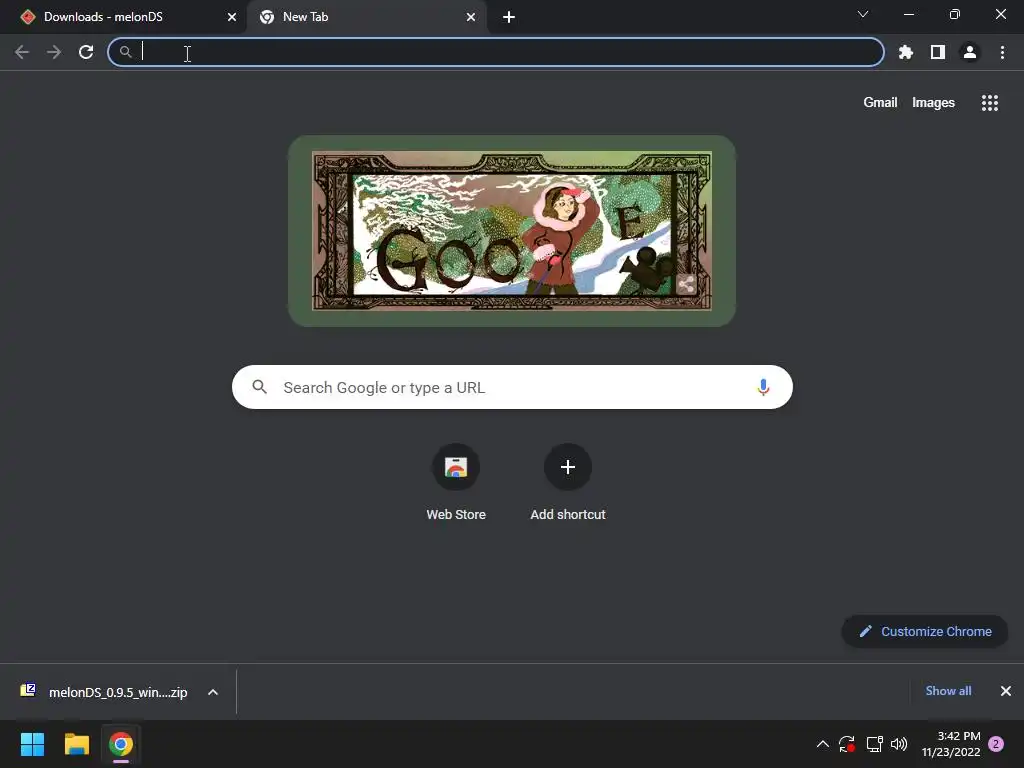Expand melonDS download options chevron
1024x768 pixels.
pos(213,692)
